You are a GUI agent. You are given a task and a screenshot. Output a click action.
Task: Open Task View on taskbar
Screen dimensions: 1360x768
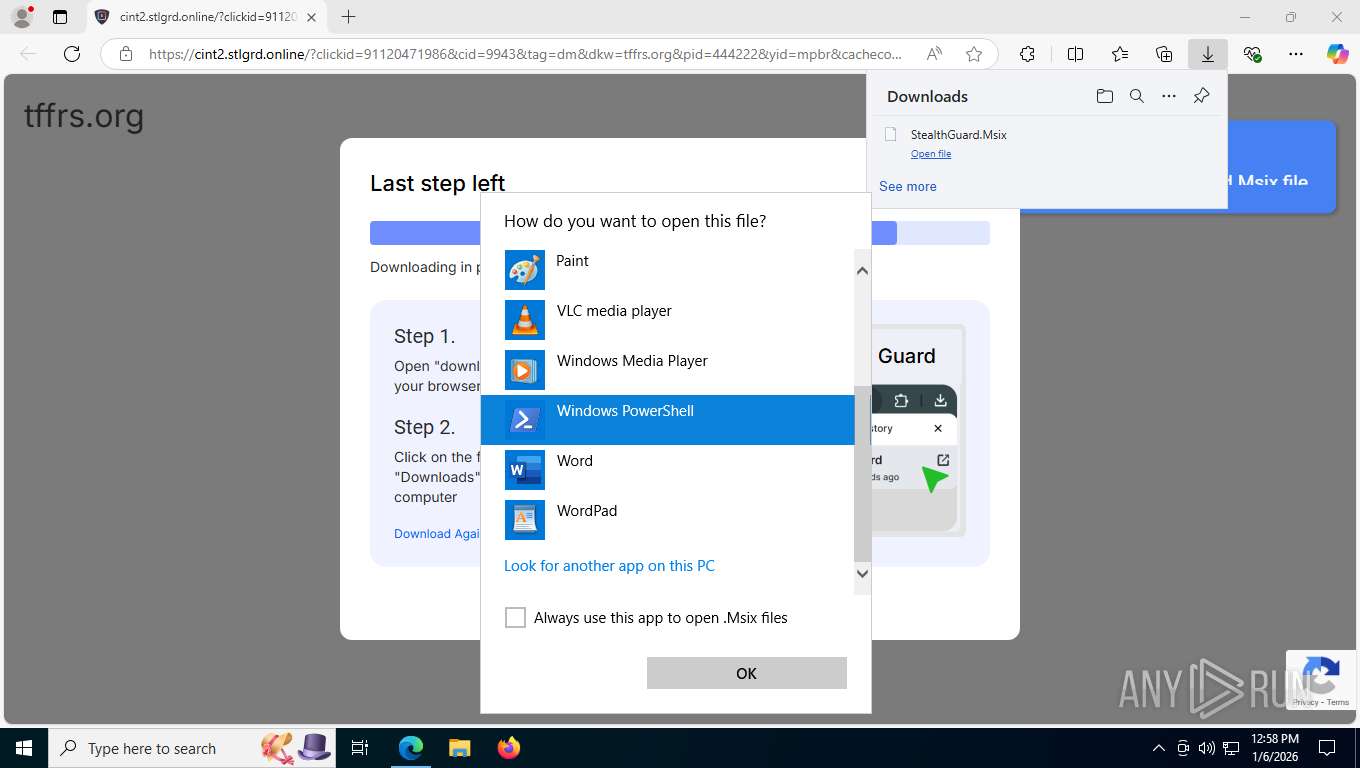click(360, 748)
